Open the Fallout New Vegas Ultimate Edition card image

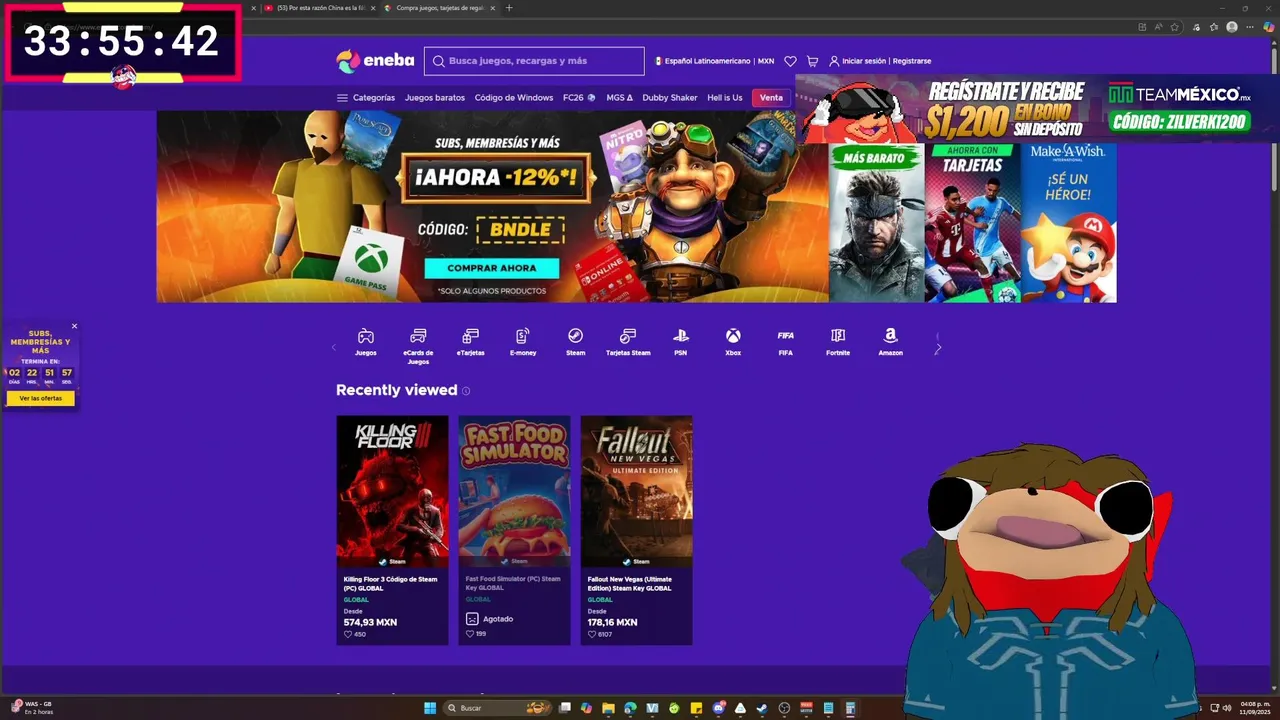coord(636,491)
